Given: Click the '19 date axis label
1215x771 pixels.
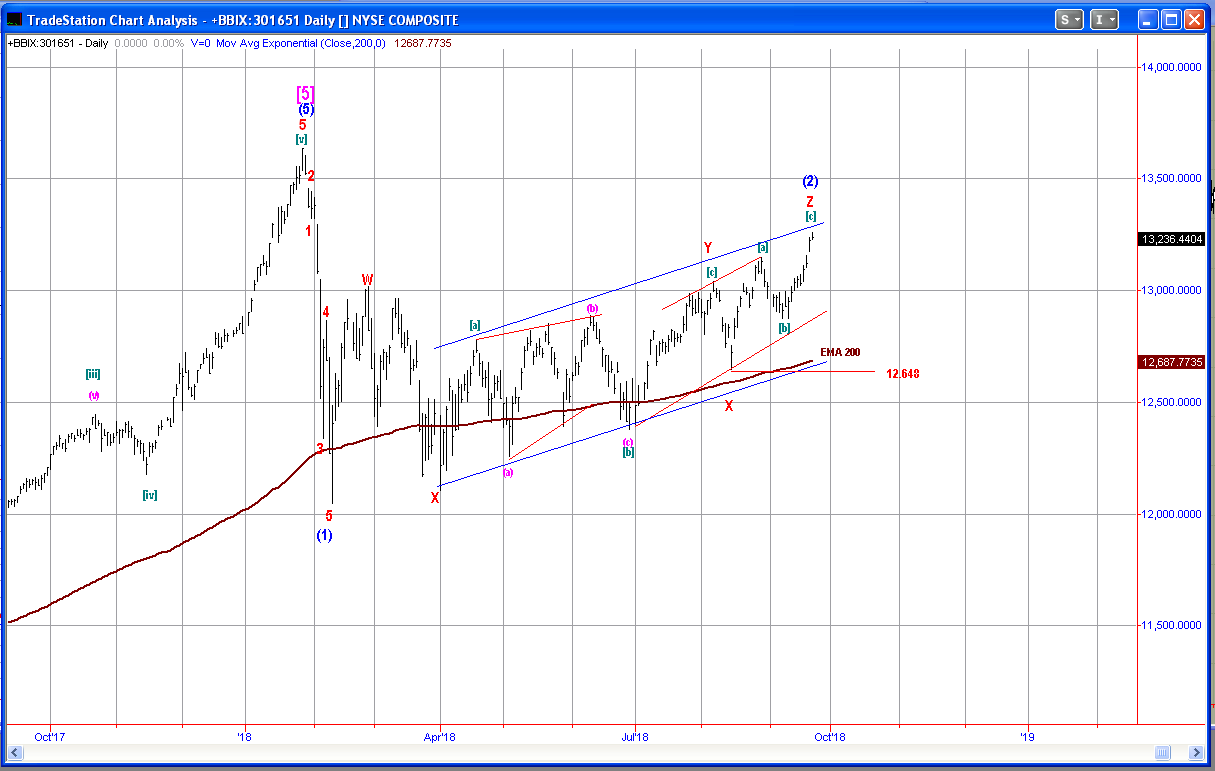Looking at the screenshot, I should pyautogui.click(x=1027, y=736).
